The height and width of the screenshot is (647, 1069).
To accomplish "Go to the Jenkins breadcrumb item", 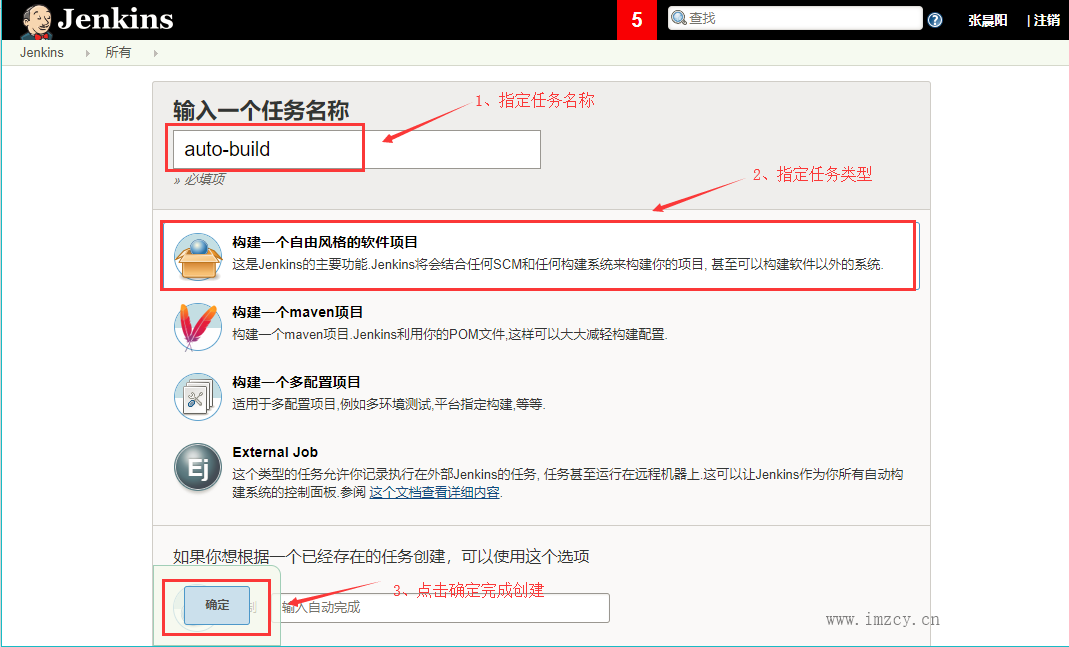I will (42, 53).
